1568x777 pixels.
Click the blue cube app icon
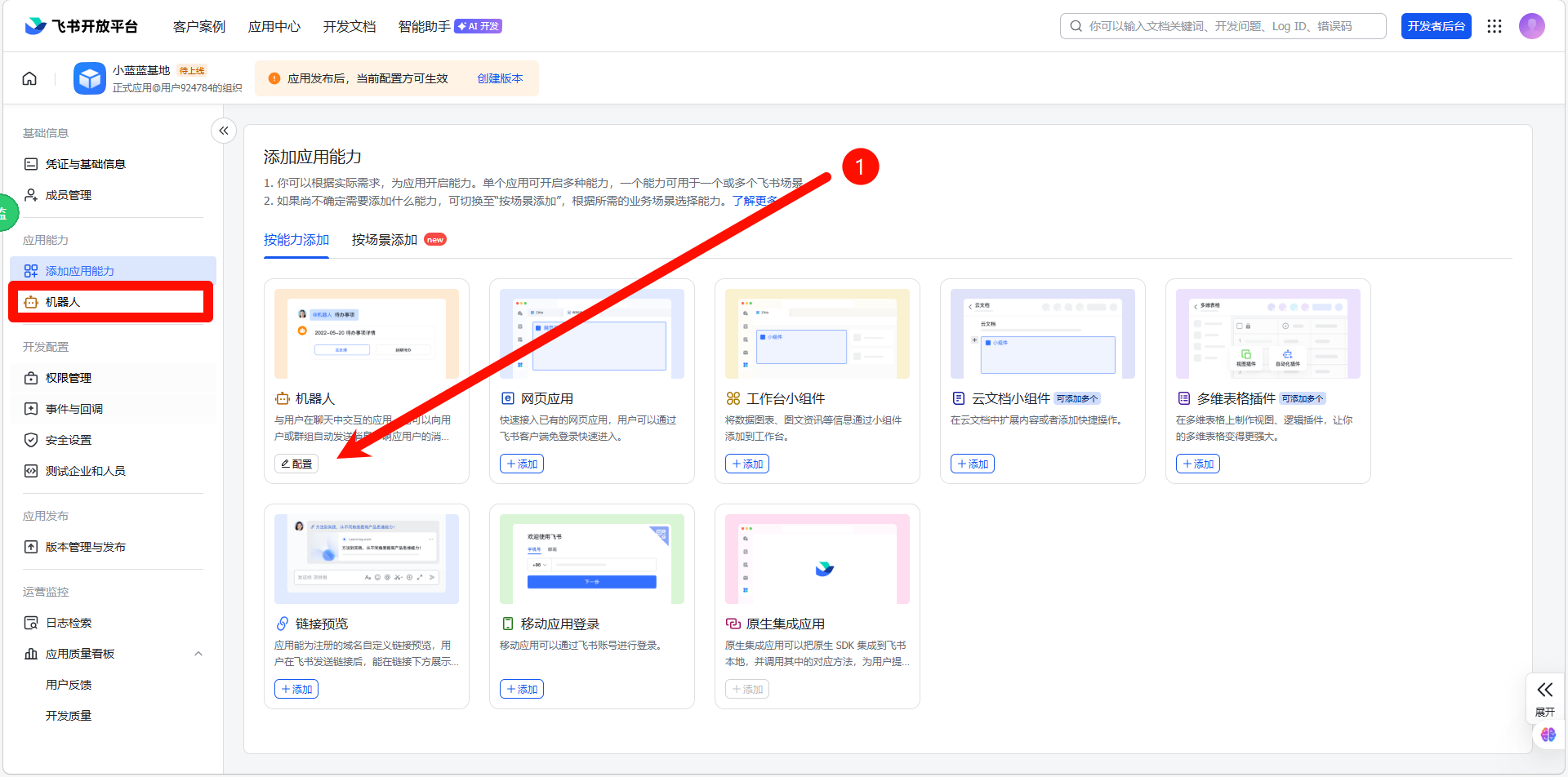point(89,78)
